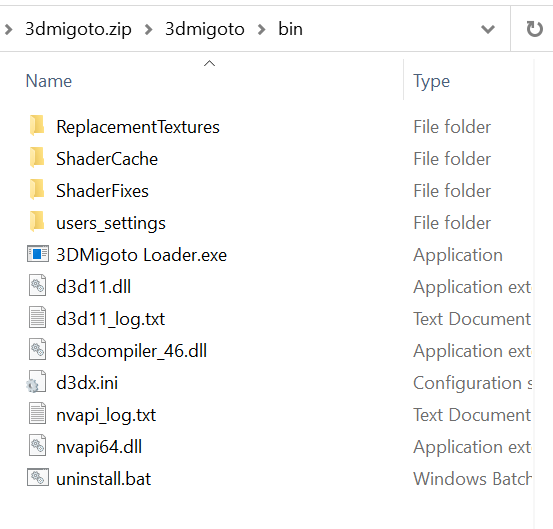The image size is (553, 529).
Task: Click the refresh button next to address bar
Action: point(534,29)
